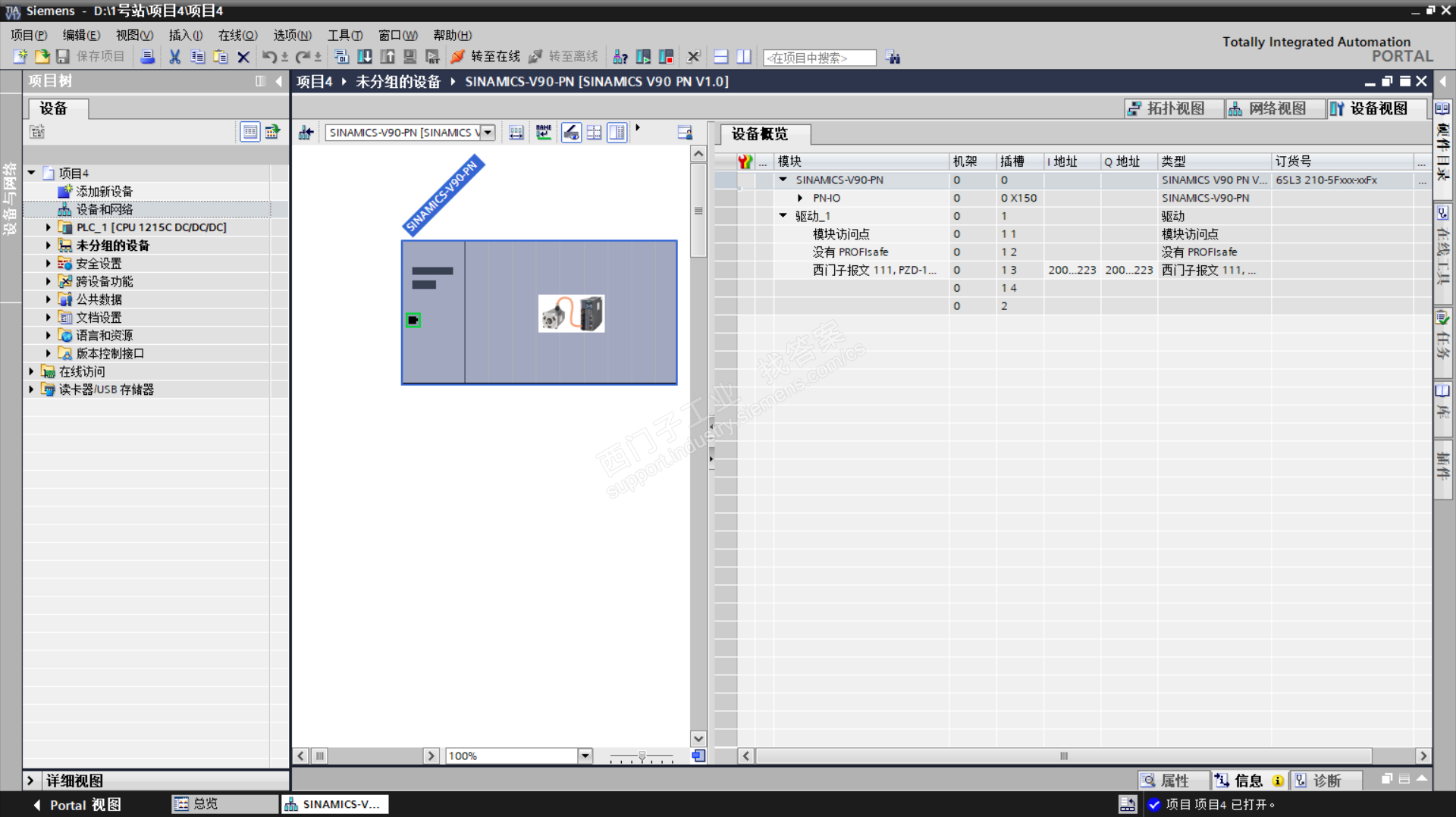Image resolution: width=1456 pixels, height=817 pixels.
Task: Open an existing project via toolbar icon
Action: coord(42,57)
